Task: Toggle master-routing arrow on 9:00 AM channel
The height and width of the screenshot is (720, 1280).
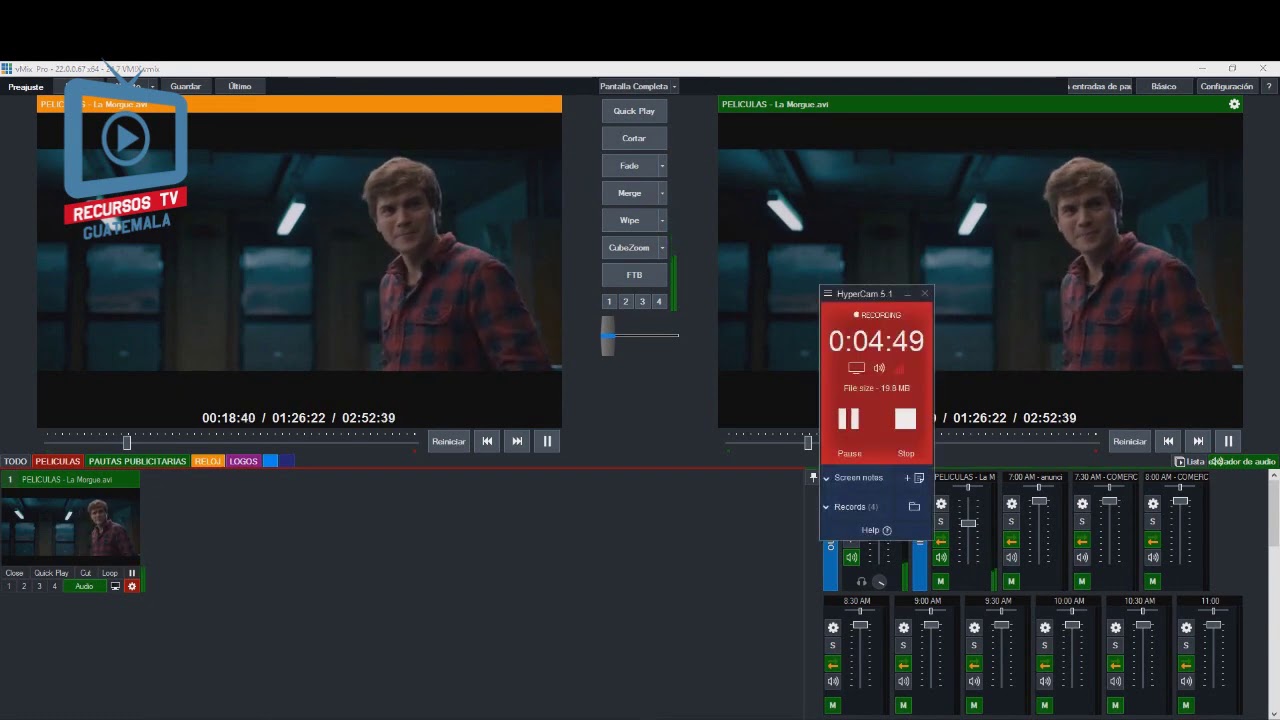Action: coord(904,664)
